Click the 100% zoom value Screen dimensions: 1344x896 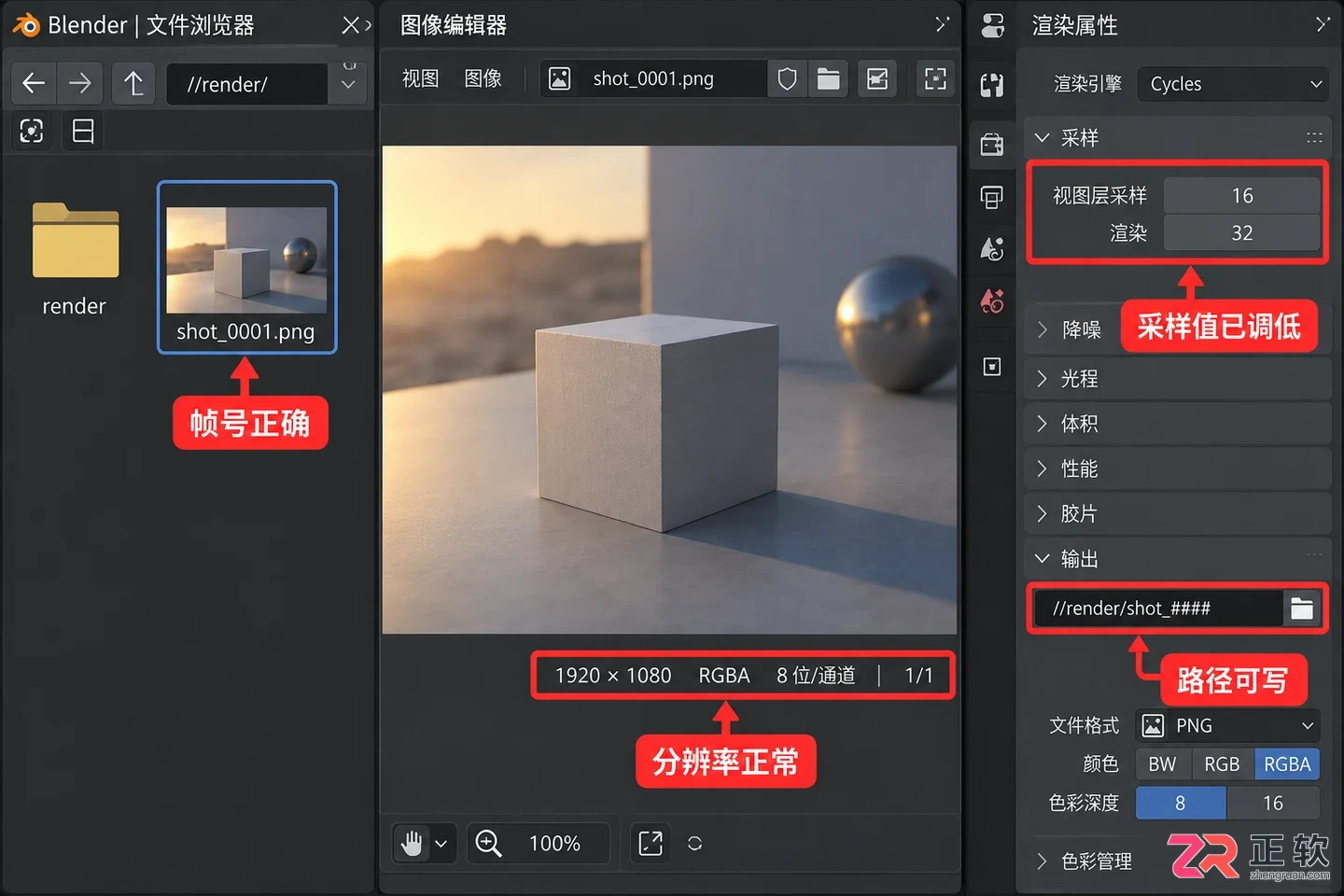[x=554, y=844]
